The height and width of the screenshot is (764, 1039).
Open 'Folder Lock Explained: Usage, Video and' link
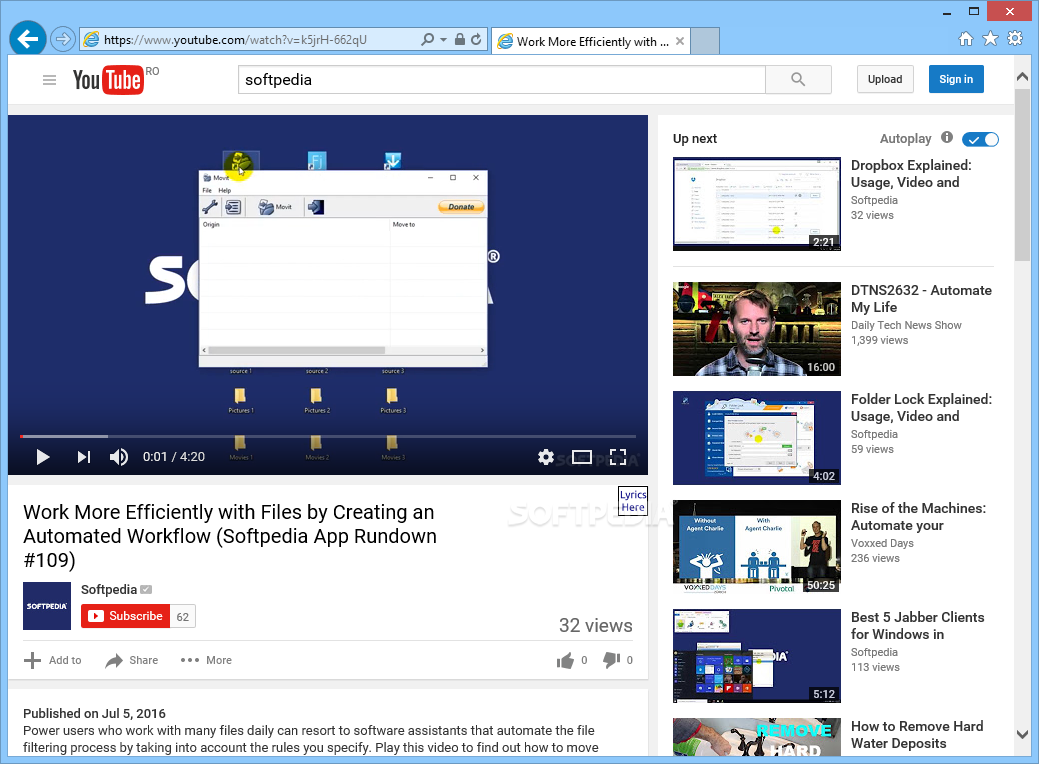[921, 408]
